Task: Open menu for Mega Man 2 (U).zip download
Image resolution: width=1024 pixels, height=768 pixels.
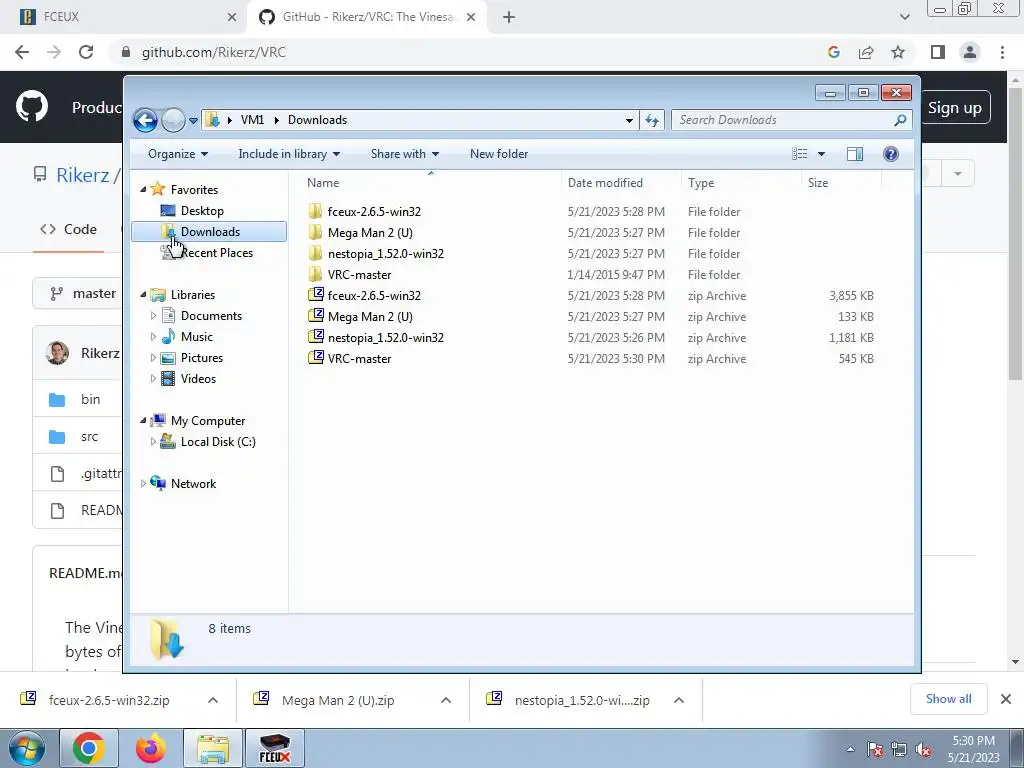Action: pyautogui.click(x=446, y=700)
